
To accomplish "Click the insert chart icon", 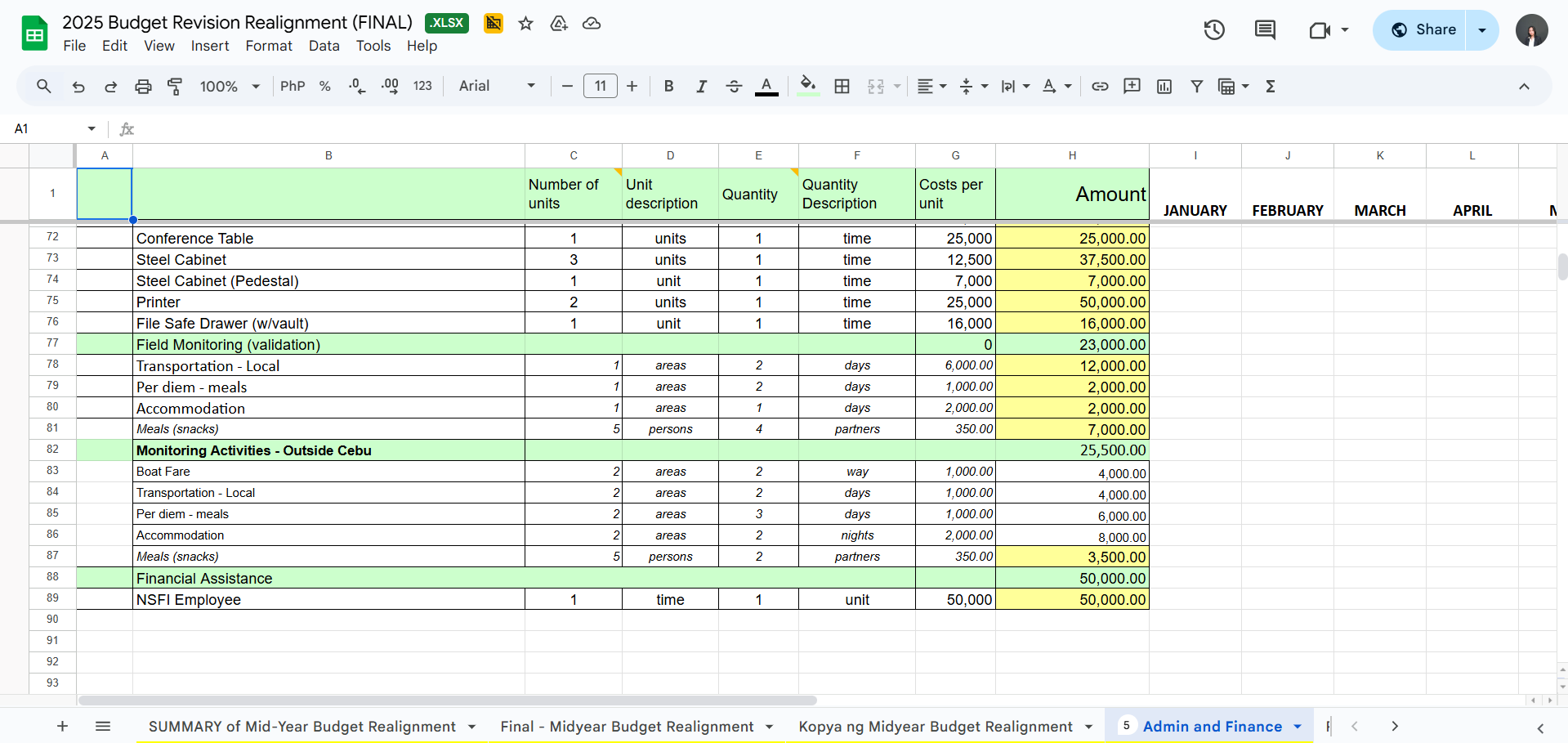I will click(1164, 86).
